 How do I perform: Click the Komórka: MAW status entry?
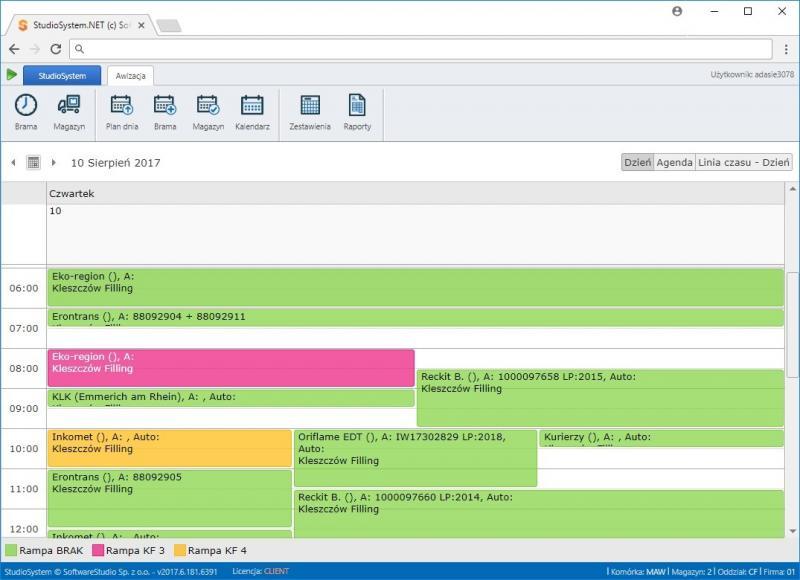tap(638, 572)
